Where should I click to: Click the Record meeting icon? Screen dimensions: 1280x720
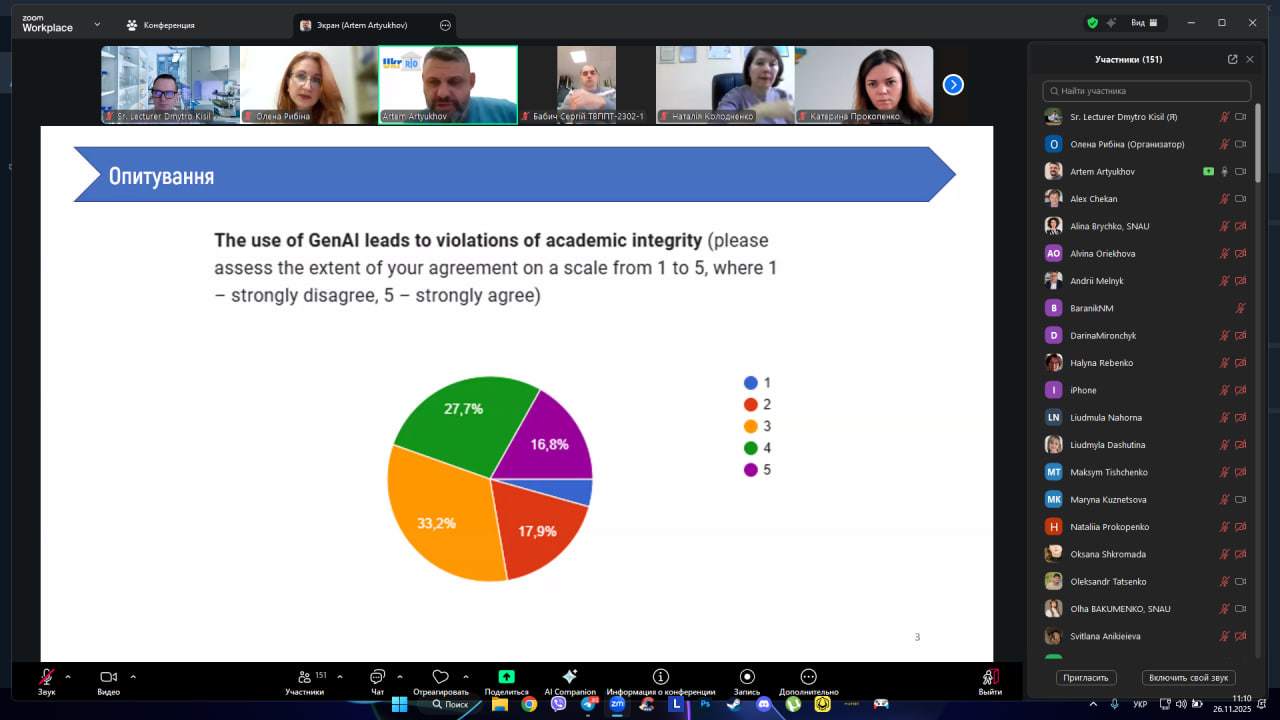(x=747, y=677)
